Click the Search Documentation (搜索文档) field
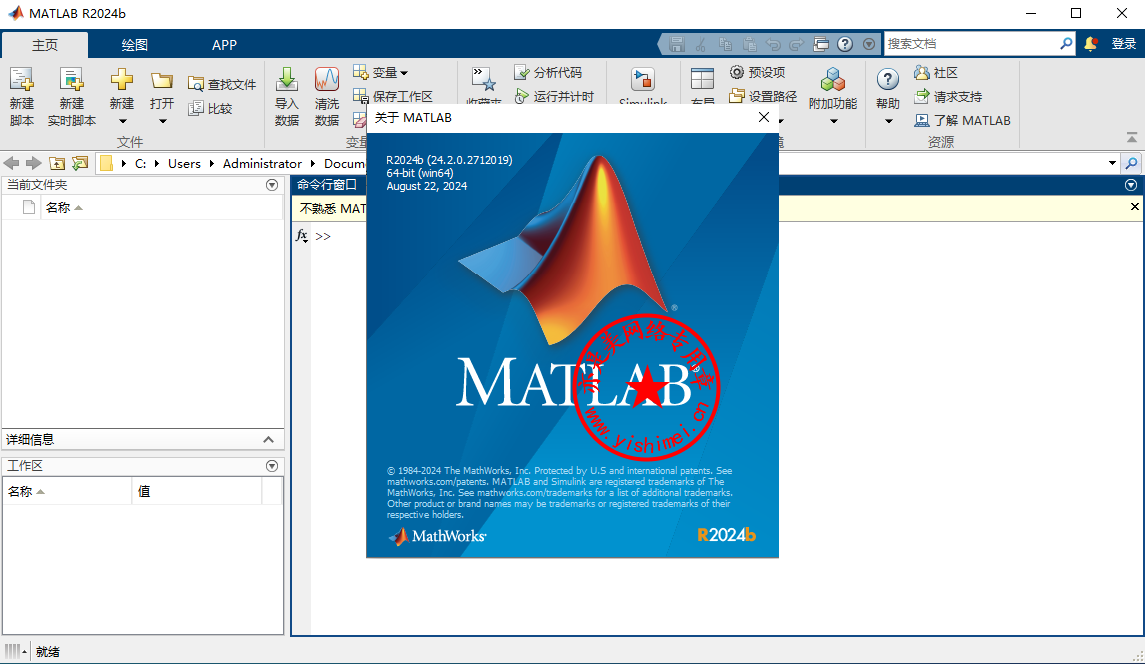The image size is (1145, 664). 970,44
